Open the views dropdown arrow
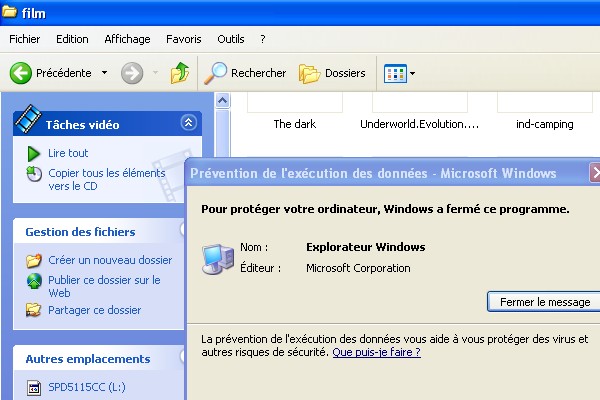This screenshot has width=600, height=400. tap(412, 73)
